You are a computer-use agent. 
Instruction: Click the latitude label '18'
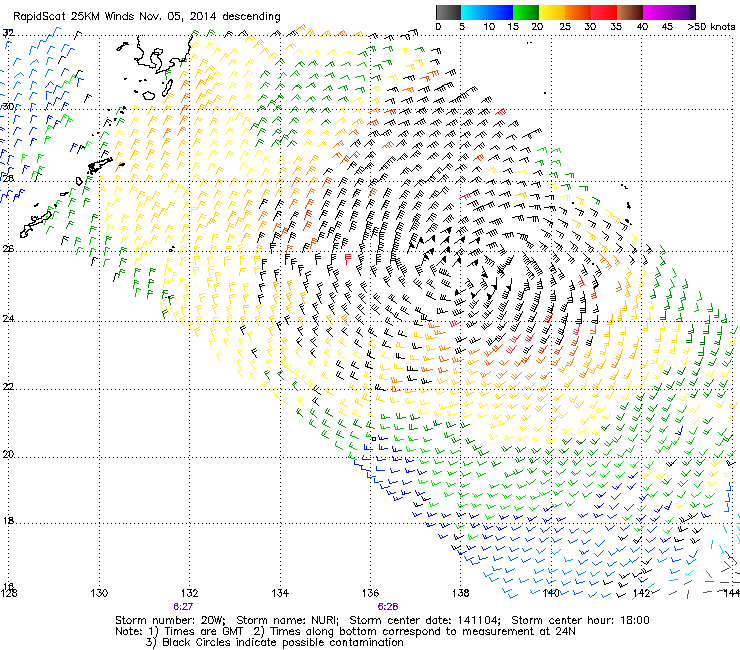8,521
